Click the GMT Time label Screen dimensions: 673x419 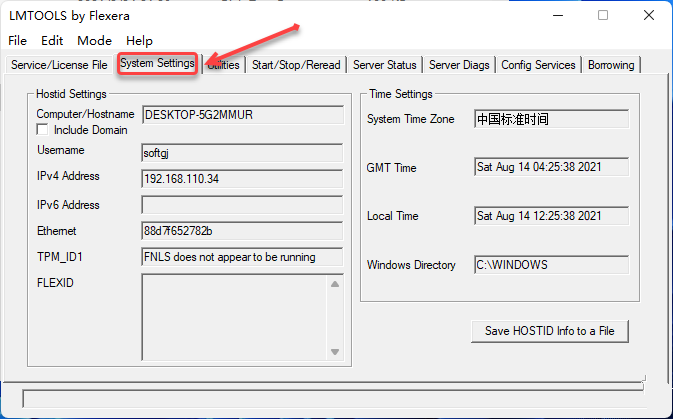pyautogui.click(x=391, y=168)
